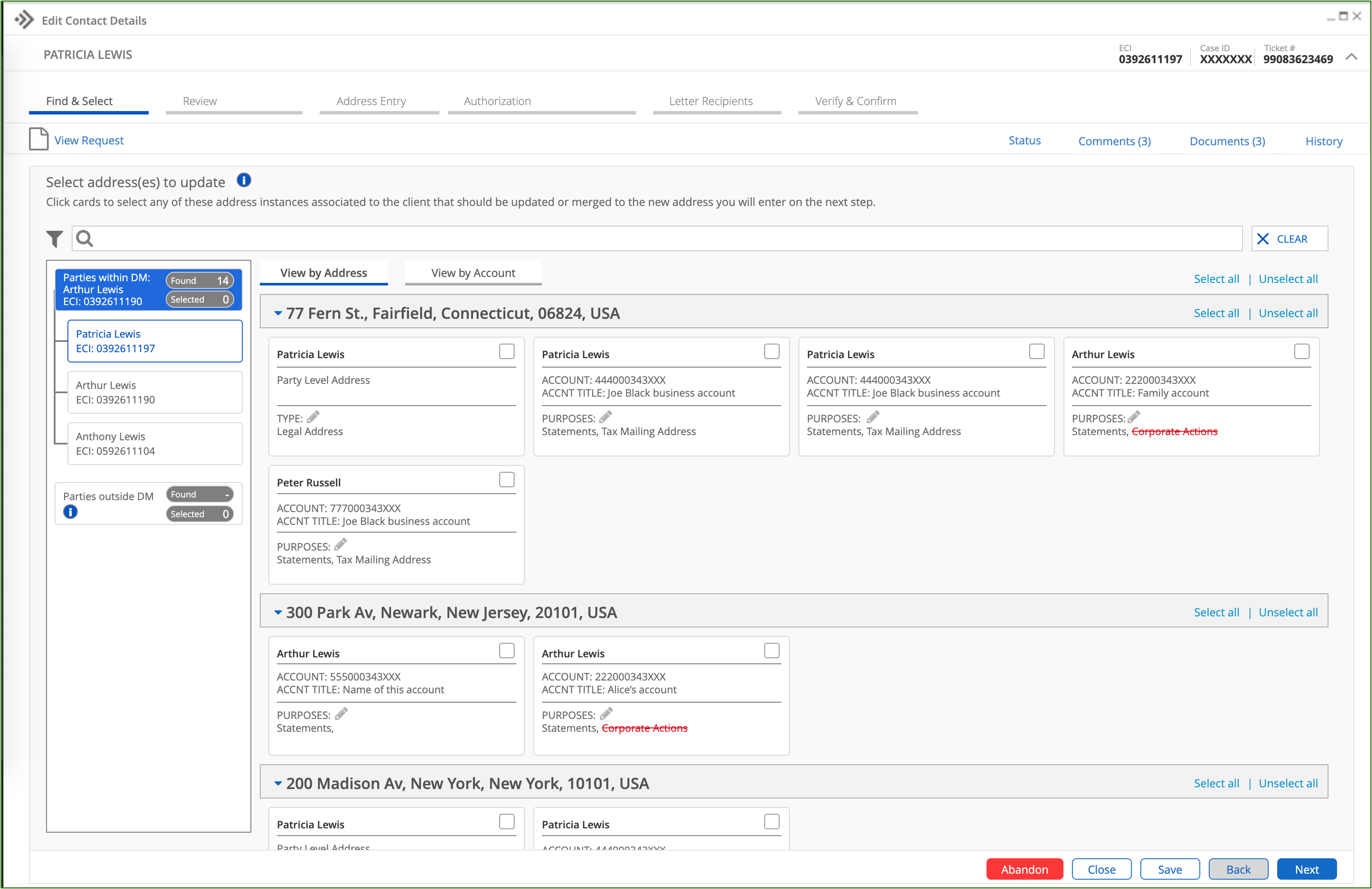Check Patricia Lewis Party Level Address checkbox
The height and width of the screenshot is (889, 1372).
507,351
